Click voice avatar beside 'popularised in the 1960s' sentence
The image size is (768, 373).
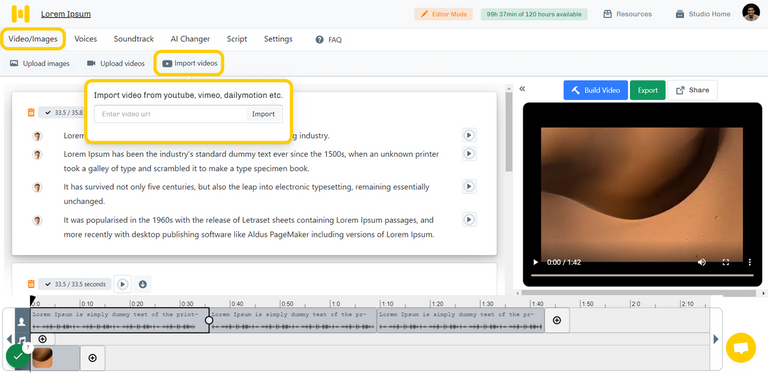(37, 220)
